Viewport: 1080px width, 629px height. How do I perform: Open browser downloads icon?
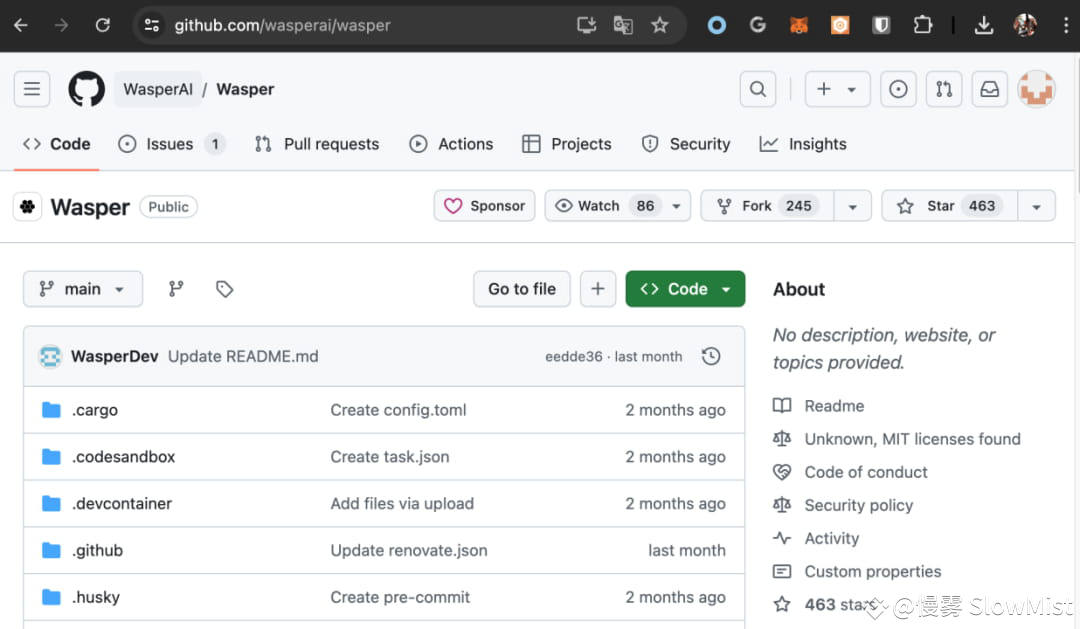point(984,25)
